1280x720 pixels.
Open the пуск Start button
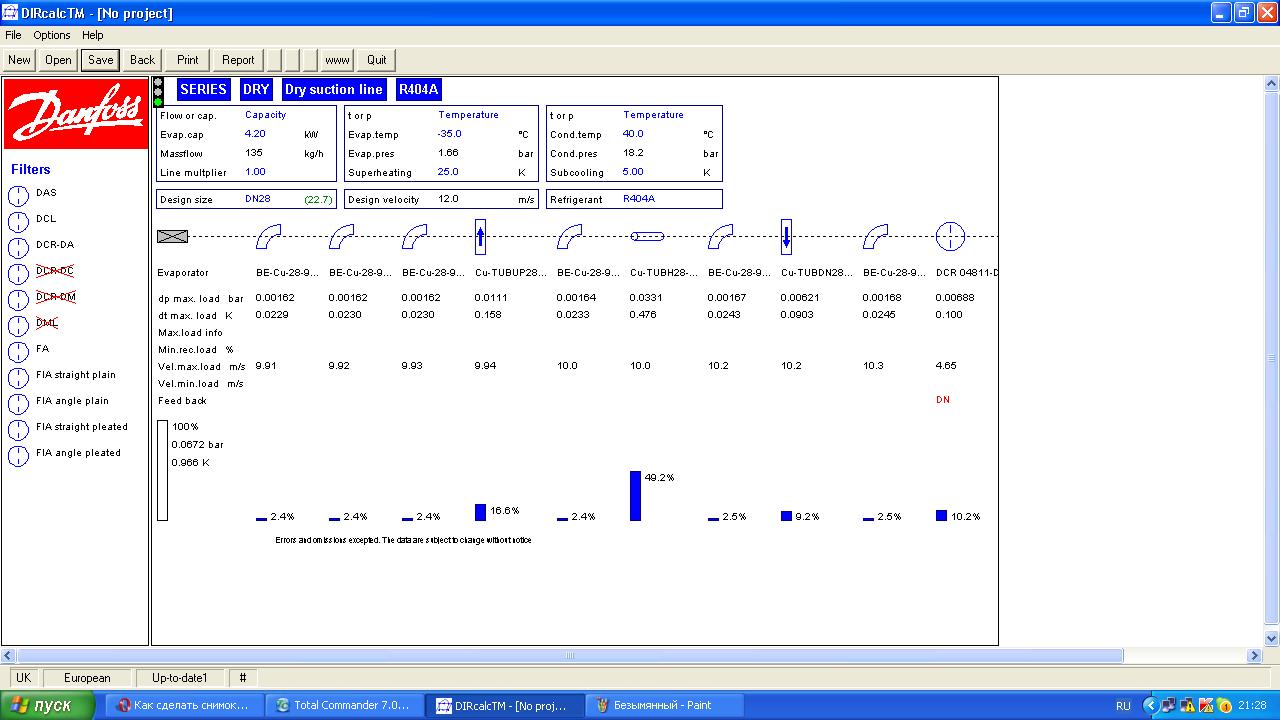pos(48,705)
